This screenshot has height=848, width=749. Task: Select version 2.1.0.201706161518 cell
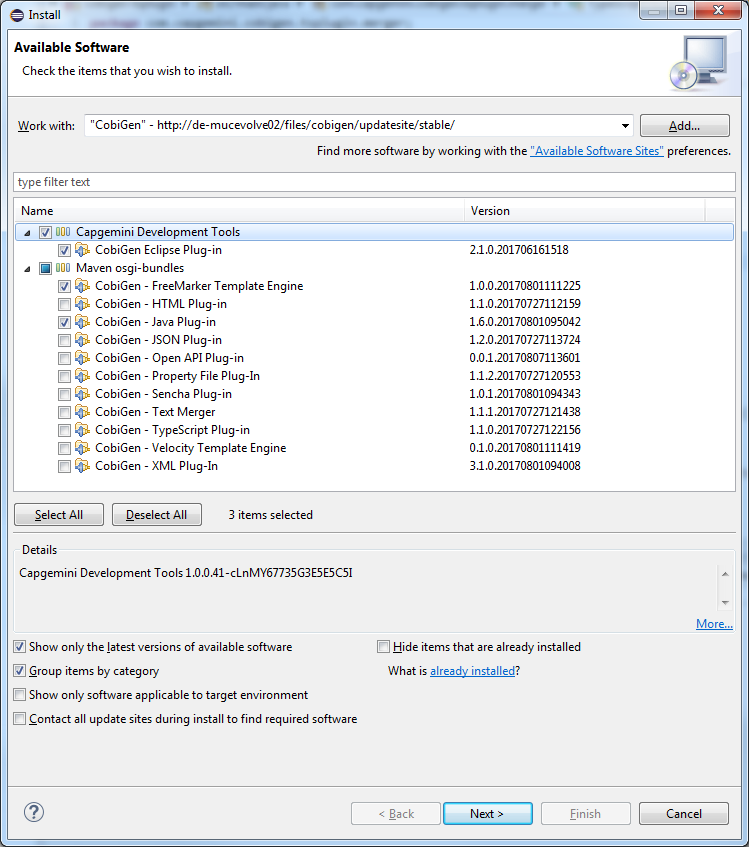point(519,250)
